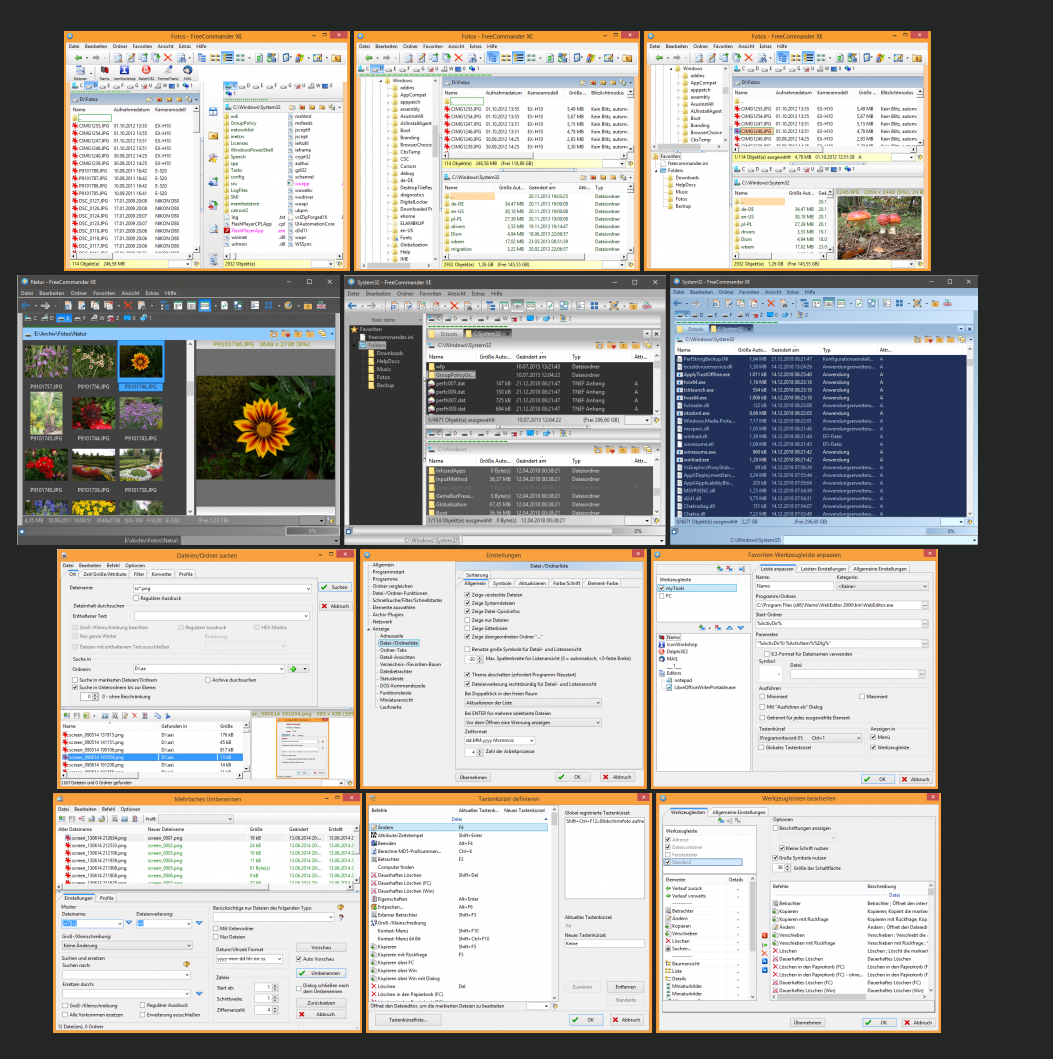Click Zurücksetzen in Mehrfaches Umbenennen

tap(321, 1003)
